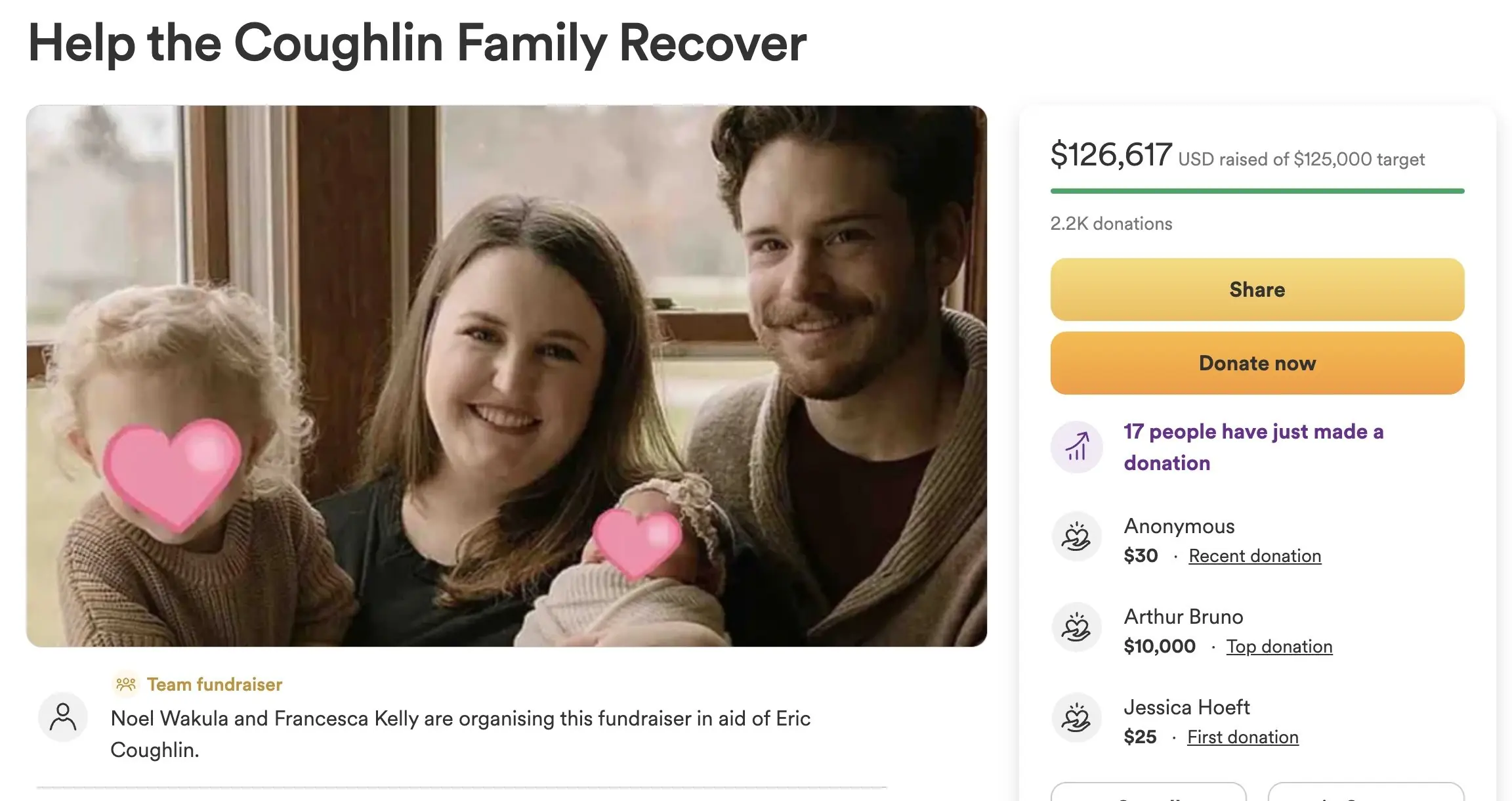Click the Team fundraiser people icon

coord(126,683)
